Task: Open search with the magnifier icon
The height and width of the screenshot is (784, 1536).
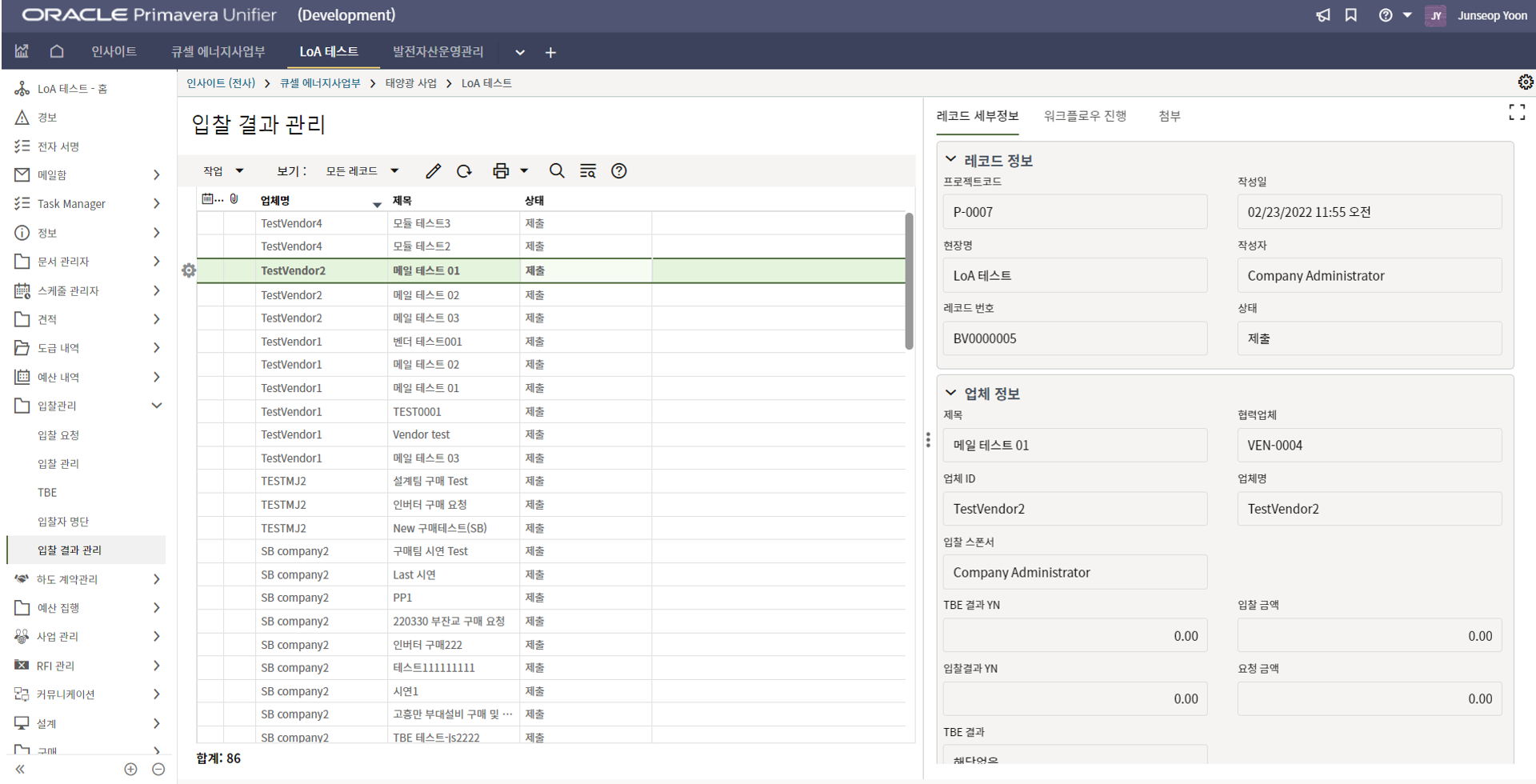Action: pos(557,171)
